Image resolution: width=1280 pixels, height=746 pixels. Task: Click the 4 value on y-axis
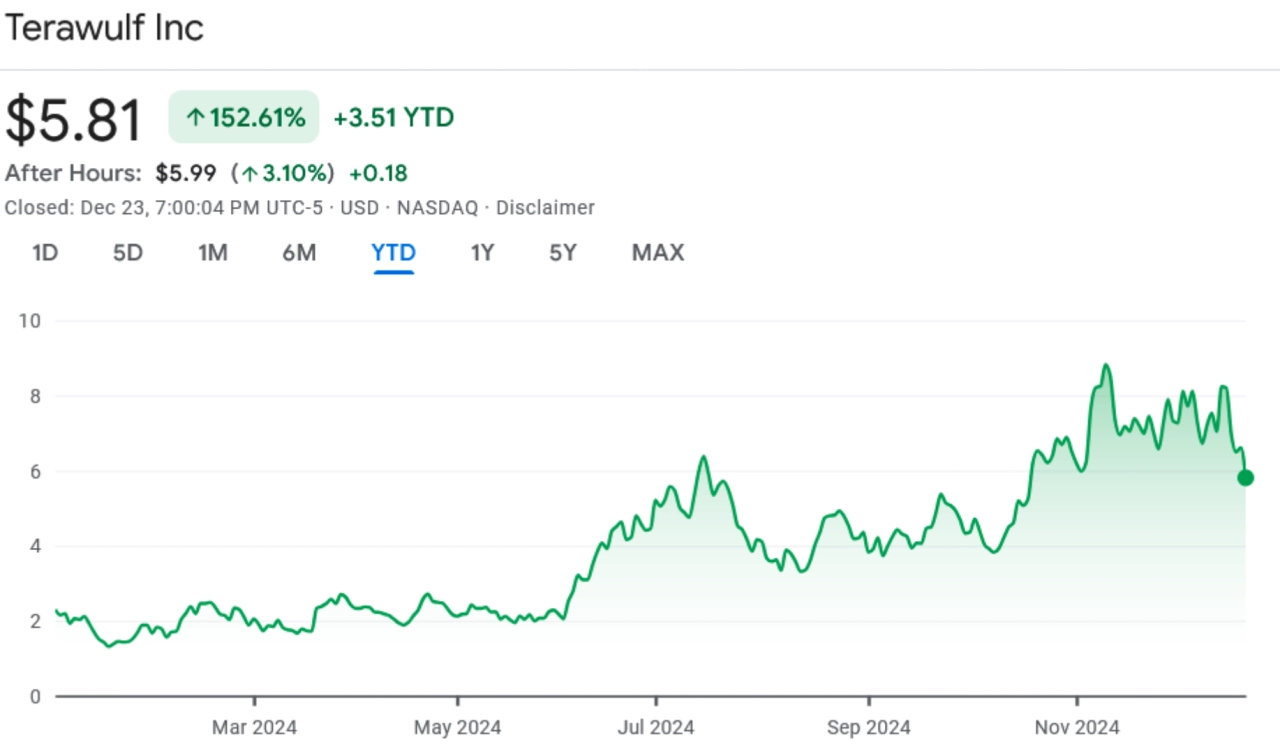(35, 546)
